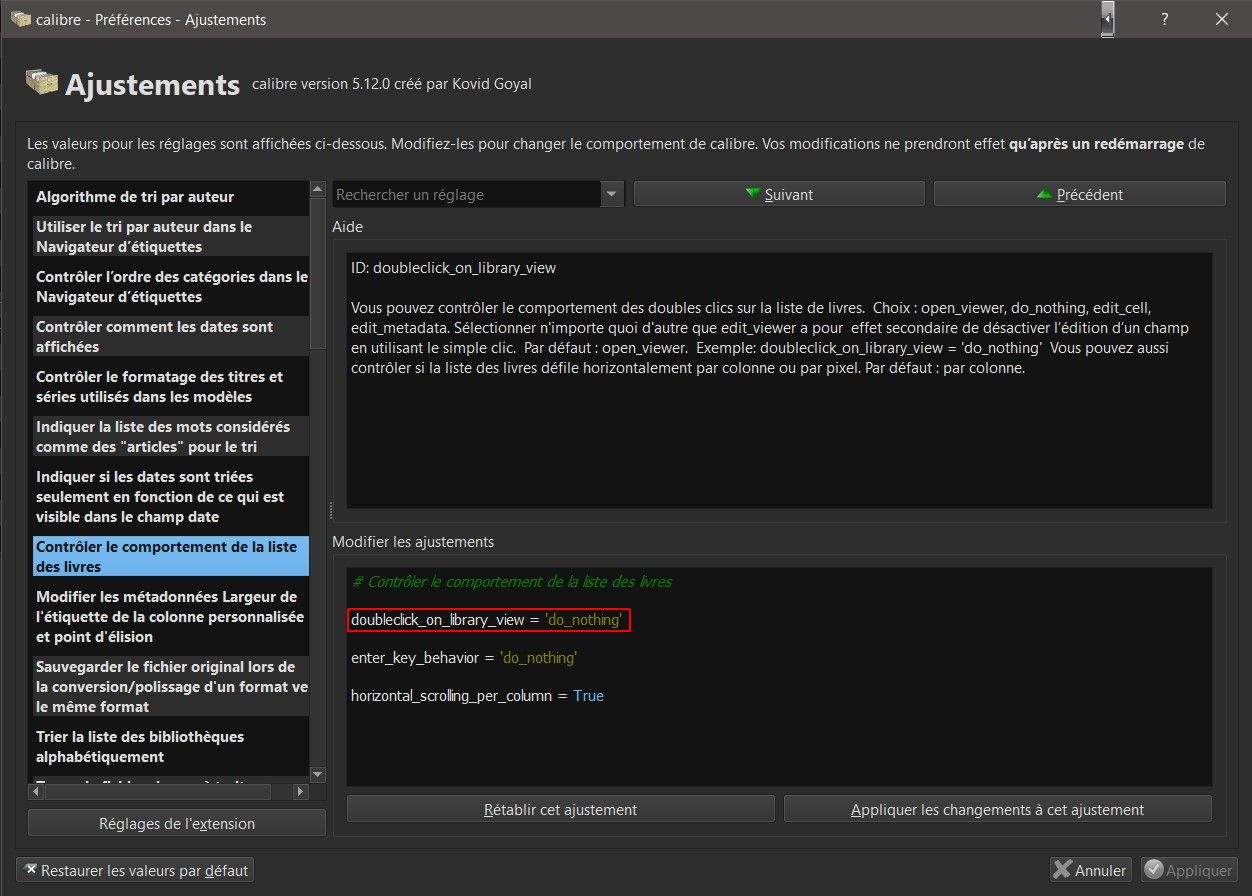
Task: Click the enter_key_behavior line in editor
Action: coord(464,658)
